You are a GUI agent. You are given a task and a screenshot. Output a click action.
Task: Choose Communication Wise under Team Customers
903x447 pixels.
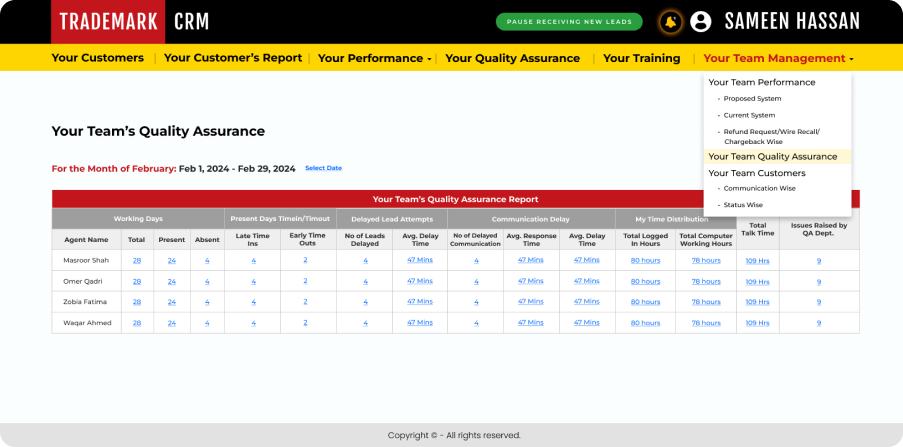[759, 188]
